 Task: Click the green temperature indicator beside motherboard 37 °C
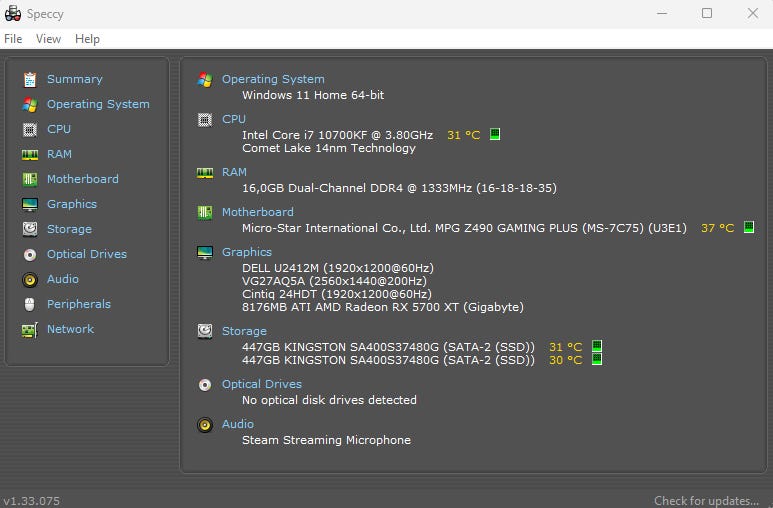749,227
